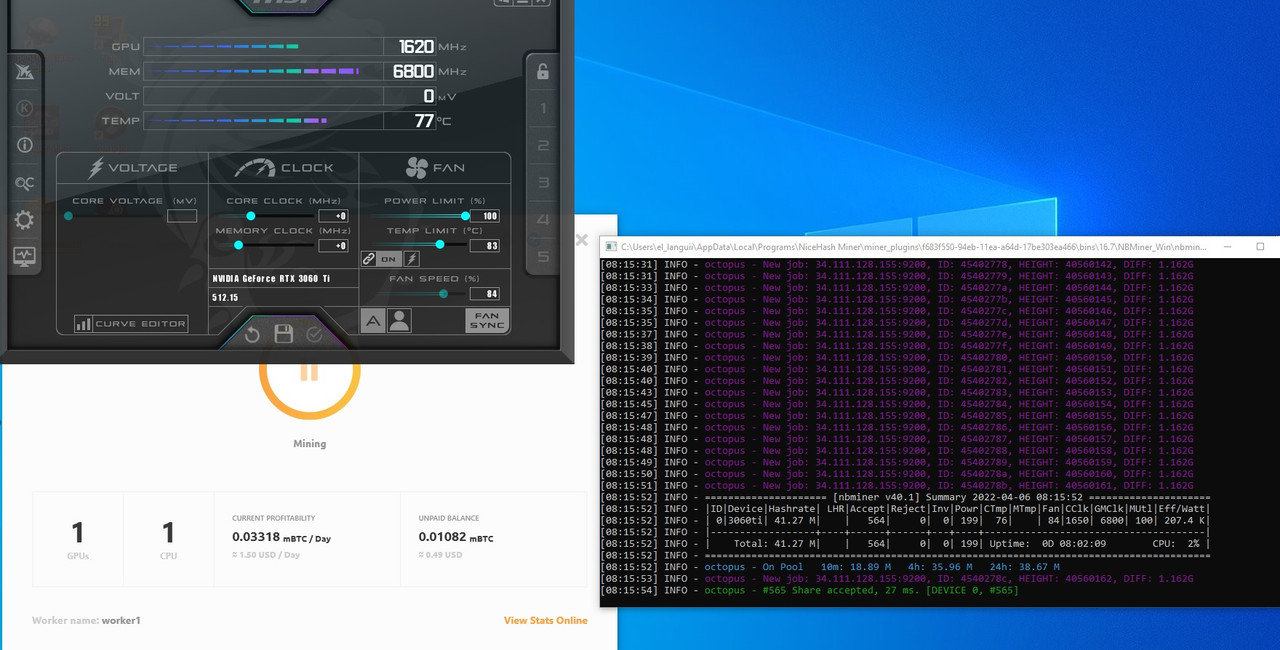Click the Memory Clock +0 field
Screen dimensions: 1280x650
(x=333, y=245)
